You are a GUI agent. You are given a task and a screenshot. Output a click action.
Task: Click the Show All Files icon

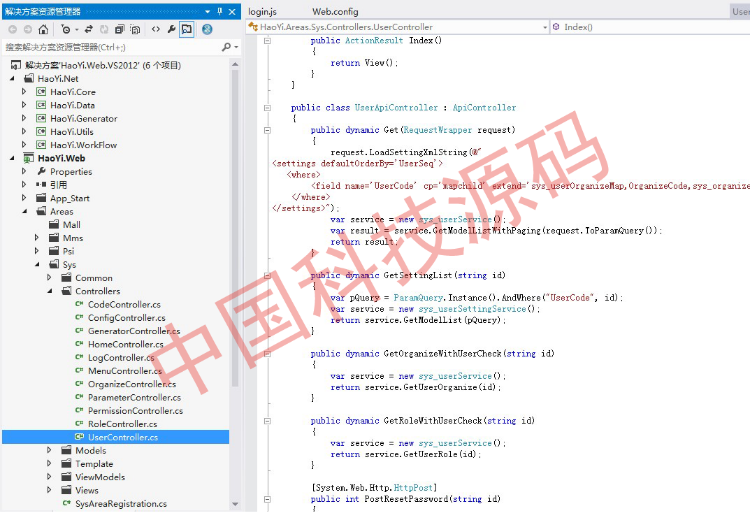click(x=135, y=30)
